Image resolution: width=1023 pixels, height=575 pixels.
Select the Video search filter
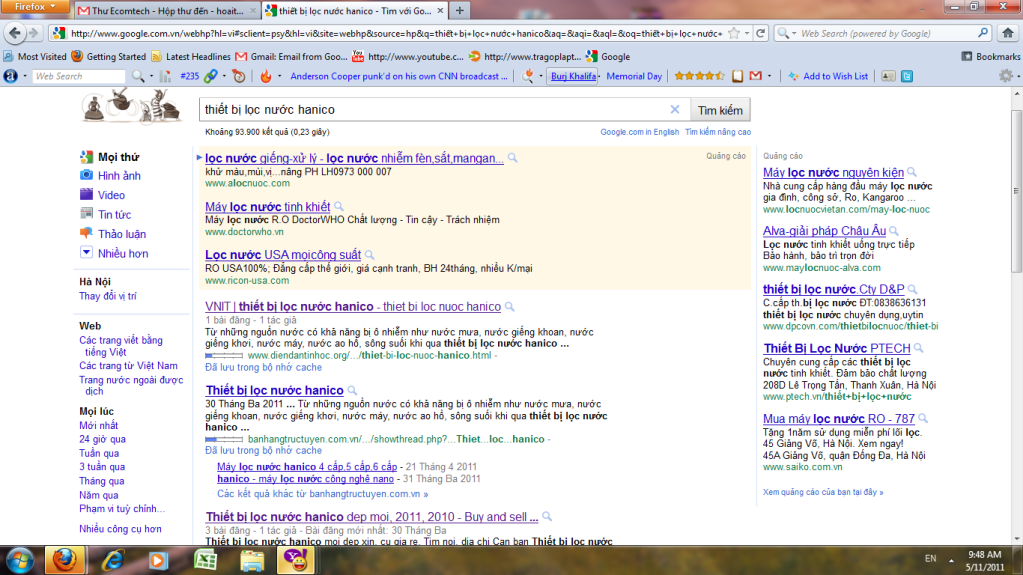pos(111,195)
